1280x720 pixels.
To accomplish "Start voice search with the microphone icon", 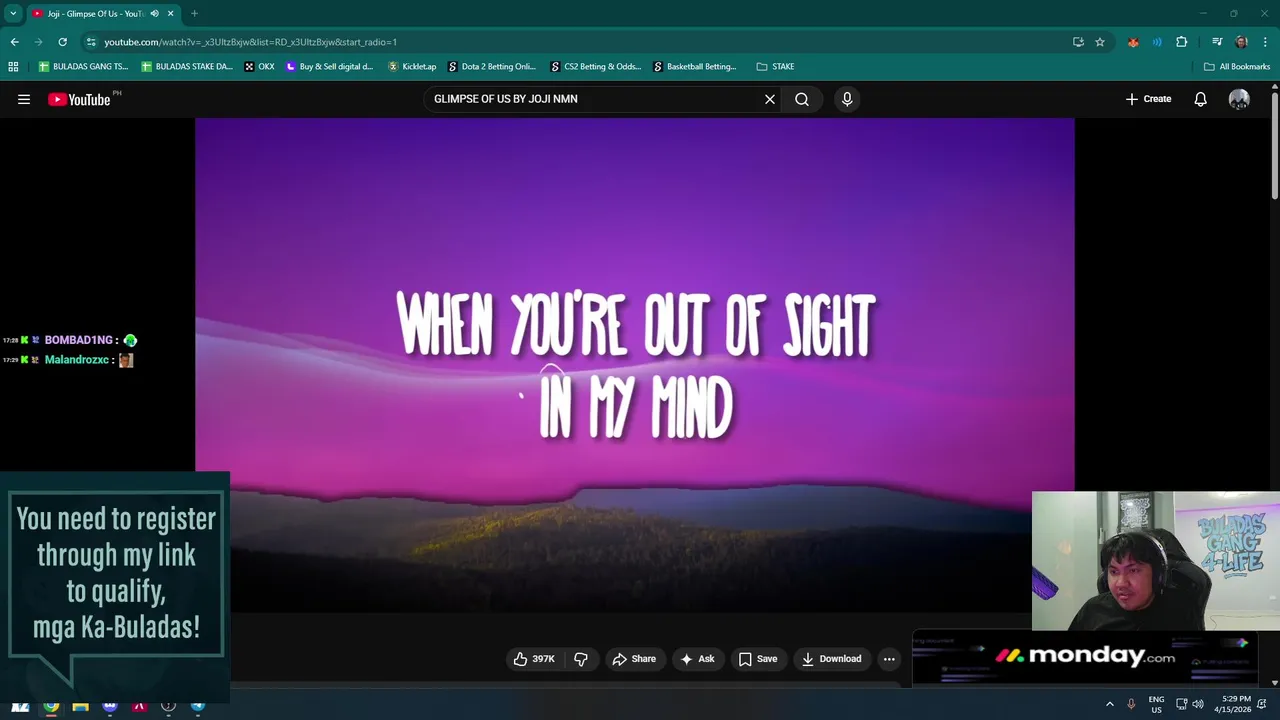I will click(847, 99).
